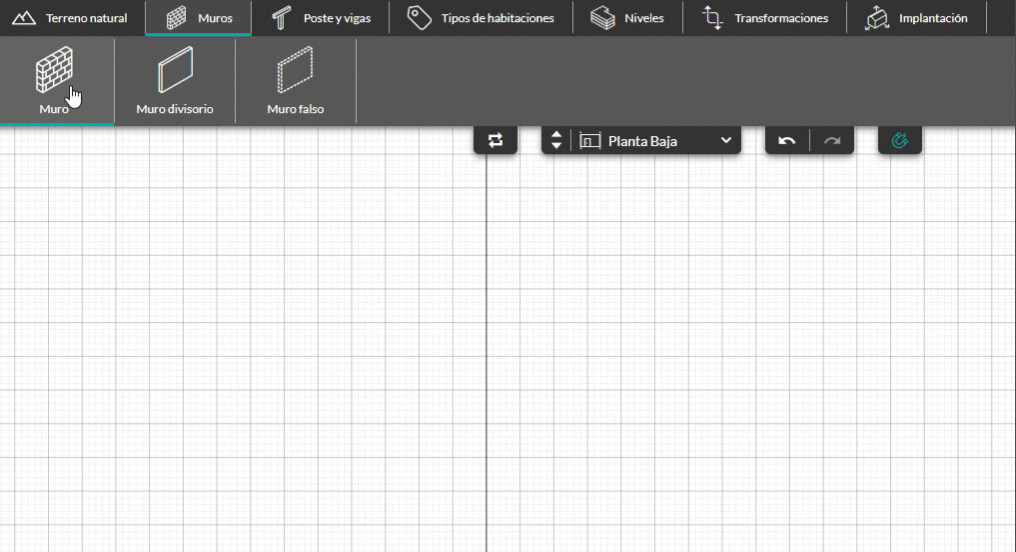Viewport: 1016px width, 552px height.
Task: Switch to the Muros tab
Action: 199,18
